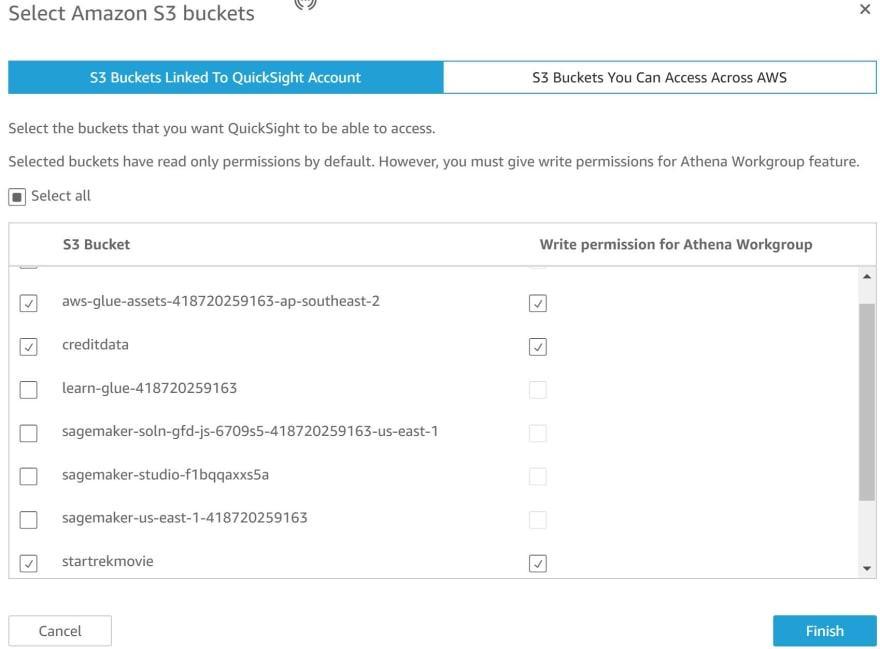The height and width of the screenshot is (649, 880).
Task: Click sagemaker-soln-gfd-js-6709s5-418720259163-us-east-1 bucket name
Action: pyautogui.click(x=250, y=431)
